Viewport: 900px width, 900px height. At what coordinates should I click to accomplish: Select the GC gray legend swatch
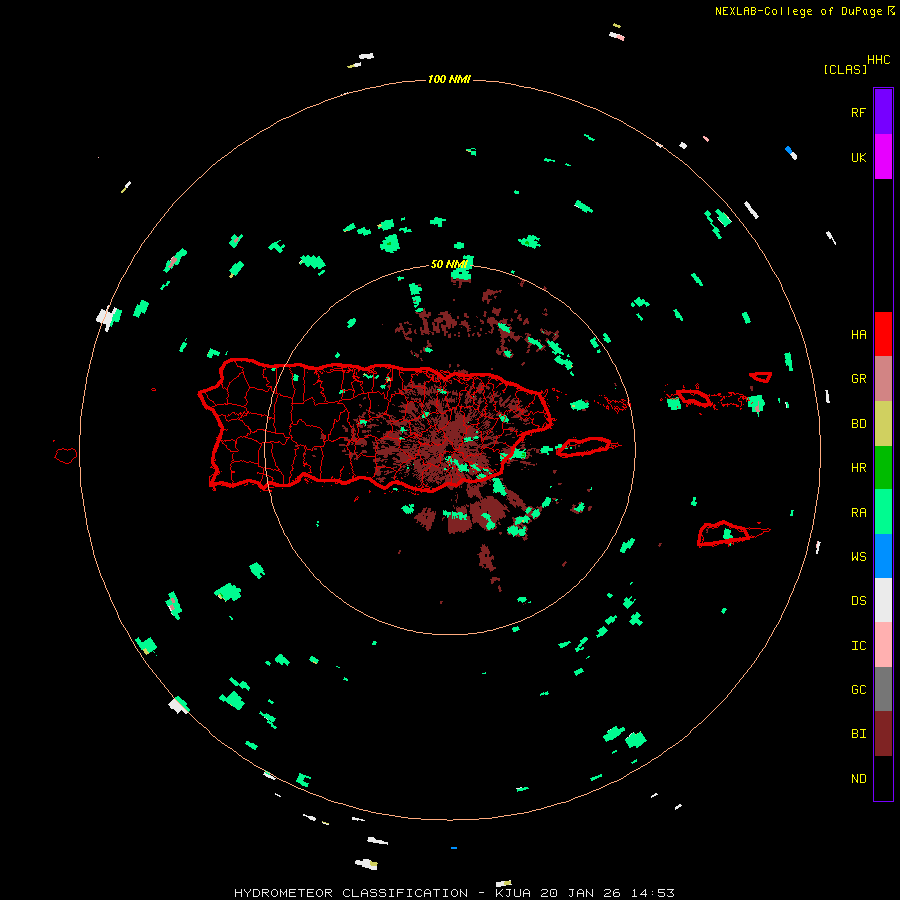[883, 689]
